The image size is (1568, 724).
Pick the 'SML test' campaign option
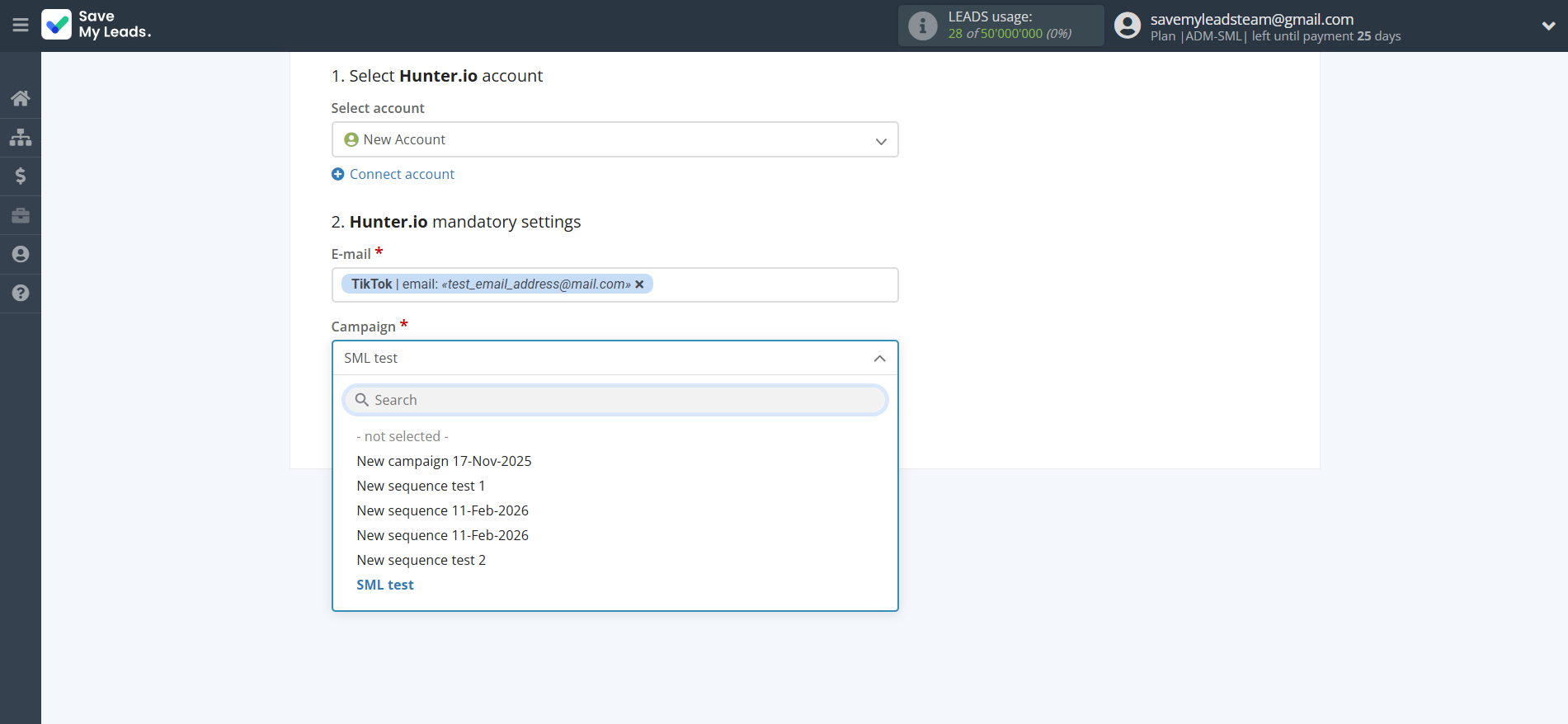(385, 585)
